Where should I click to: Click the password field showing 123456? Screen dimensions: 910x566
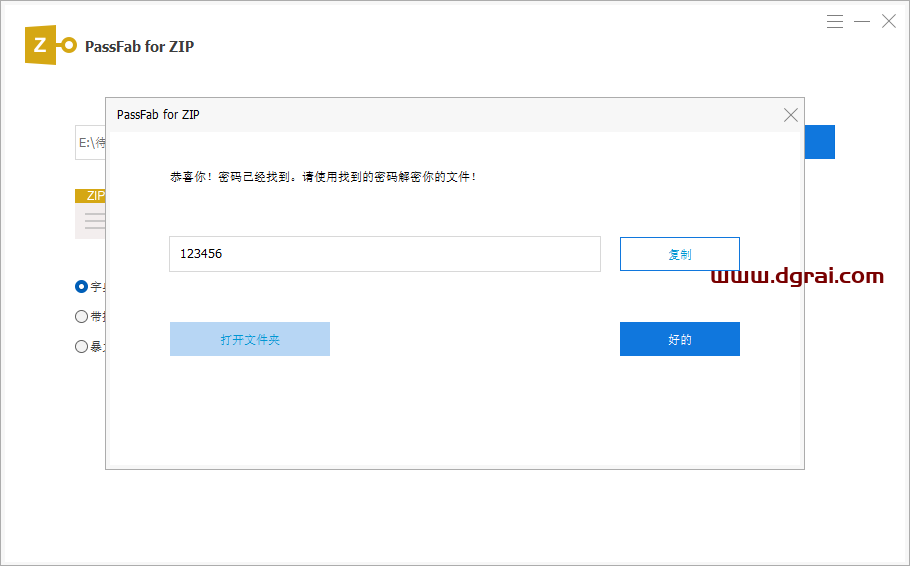point(385,254)
